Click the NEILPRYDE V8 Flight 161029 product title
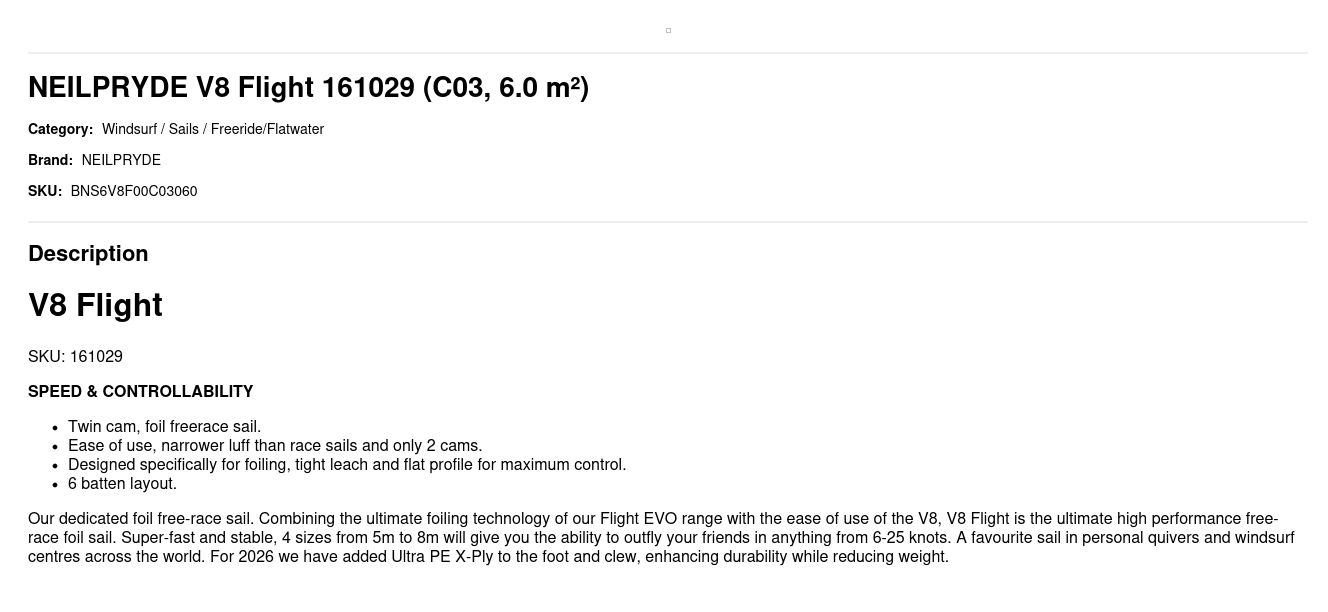 (x=308, y=88)
